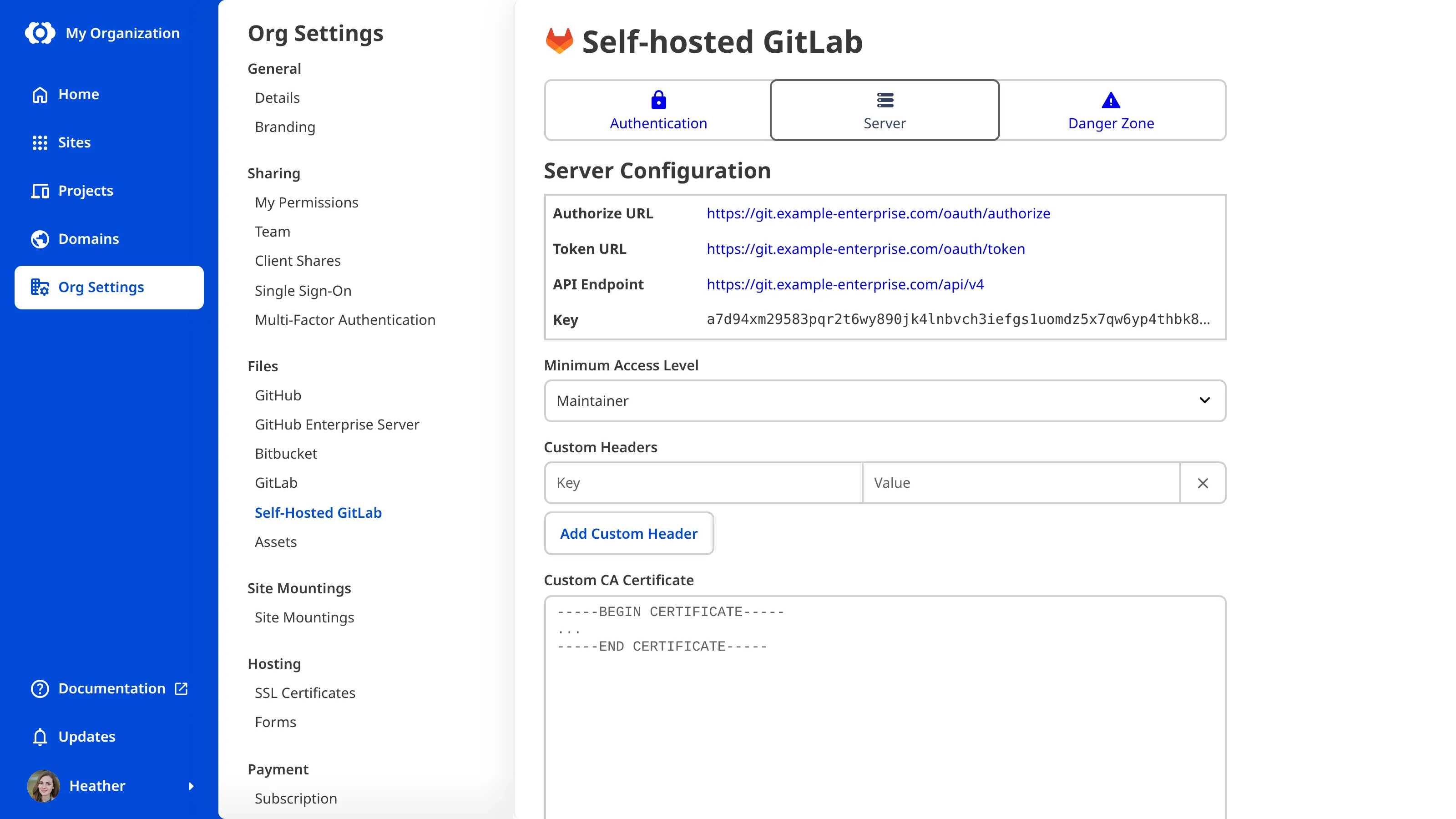Open My Permissions under Sharing
Viewport: 1456px width, 819px height.
tap(306, 202)
